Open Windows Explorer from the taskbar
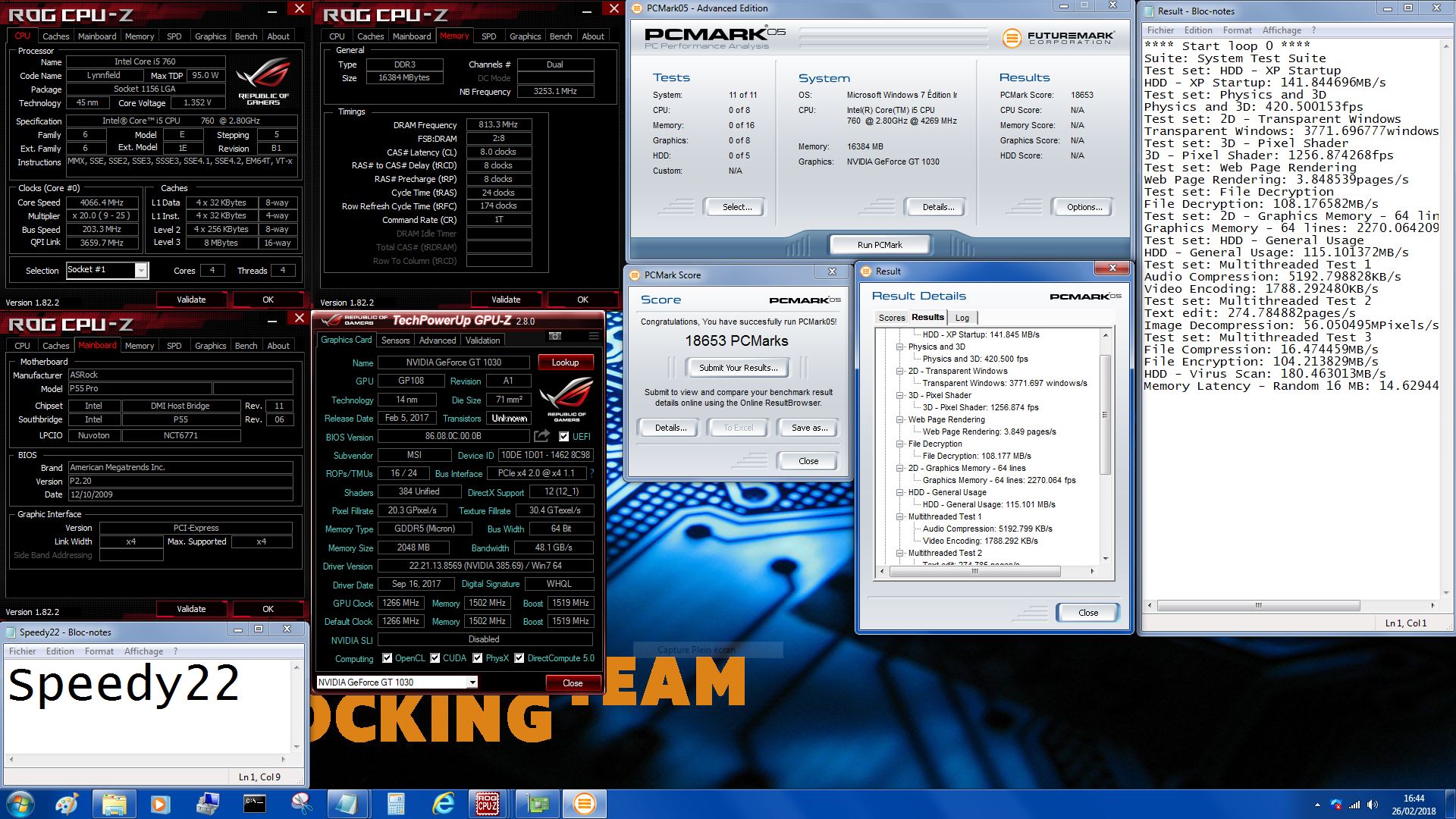This screenshot has height=819, width=1456. pos(115,804)
